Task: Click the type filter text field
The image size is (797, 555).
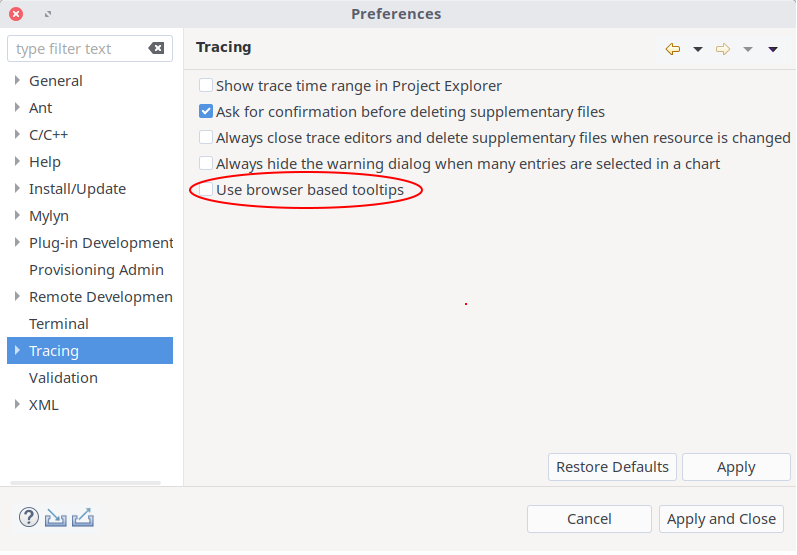Action: 78,49
